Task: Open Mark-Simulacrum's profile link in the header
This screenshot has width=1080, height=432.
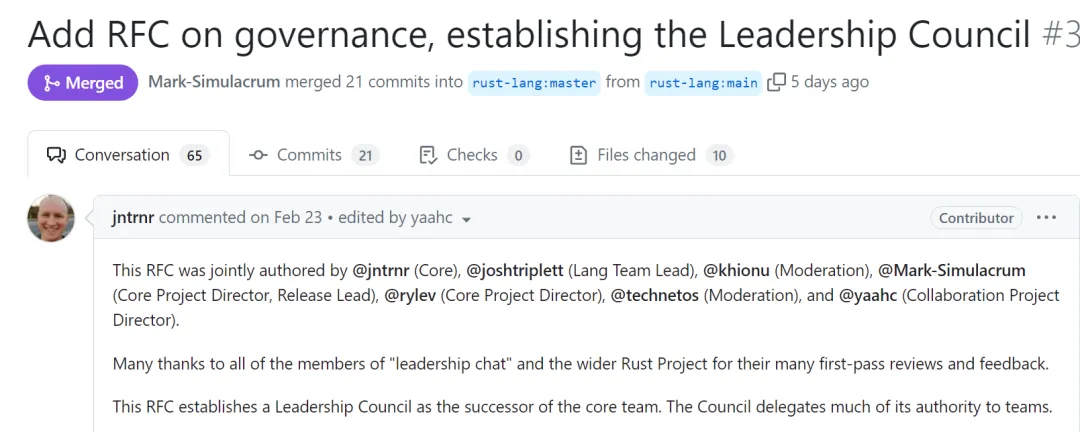Action: coord(214,82)
